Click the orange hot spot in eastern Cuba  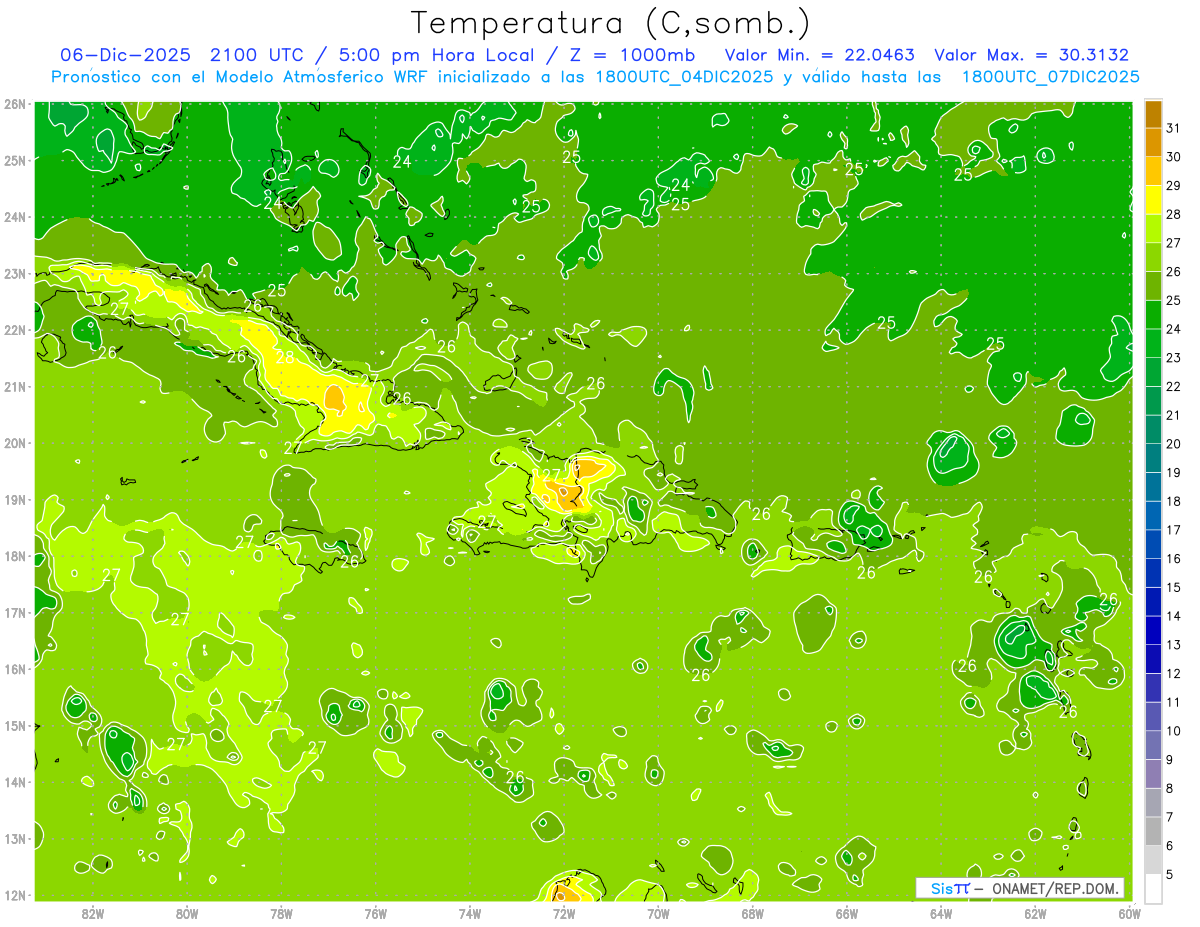[x=335, y=402]
